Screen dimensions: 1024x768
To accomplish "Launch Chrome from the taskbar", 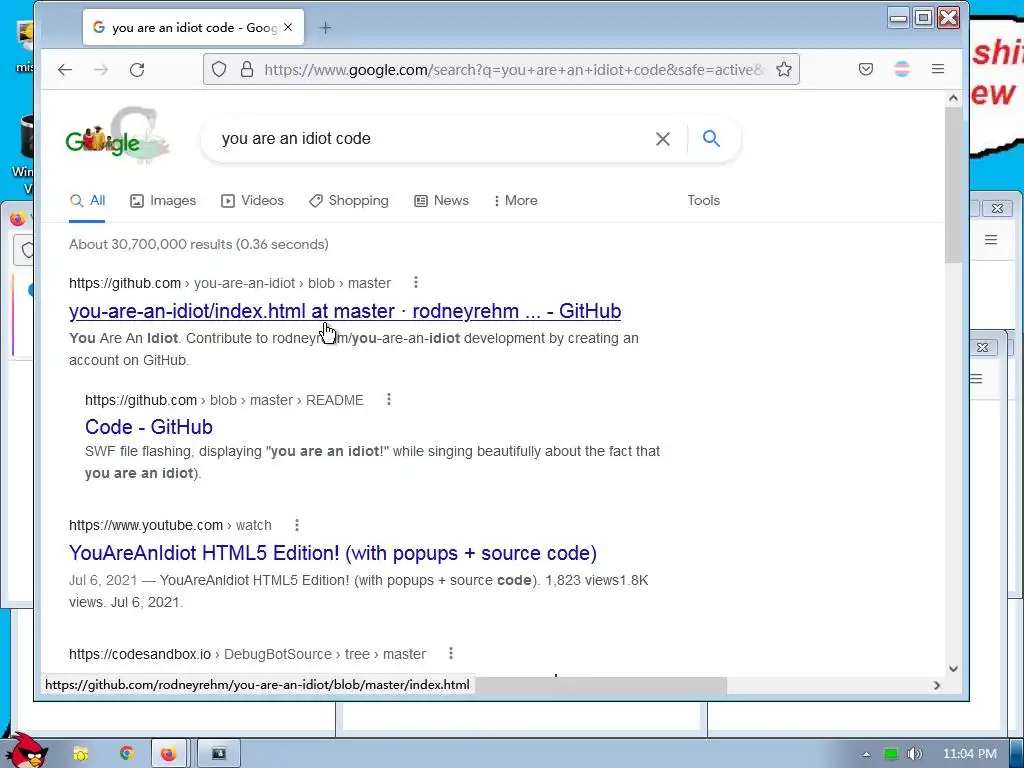I will (126, 754).
